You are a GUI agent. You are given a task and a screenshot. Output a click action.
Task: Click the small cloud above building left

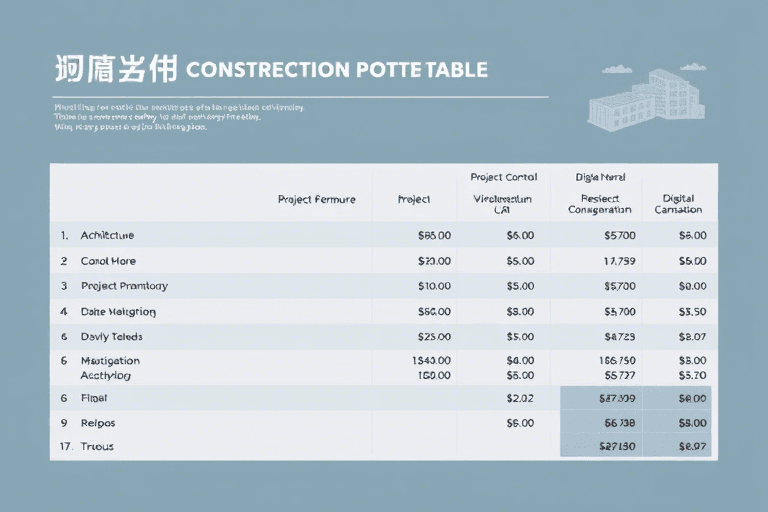617,69
